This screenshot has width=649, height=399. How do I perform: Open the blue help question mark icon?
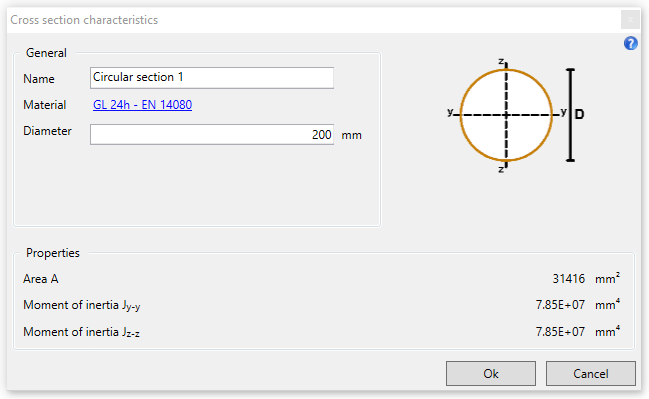tap(630, 43)
